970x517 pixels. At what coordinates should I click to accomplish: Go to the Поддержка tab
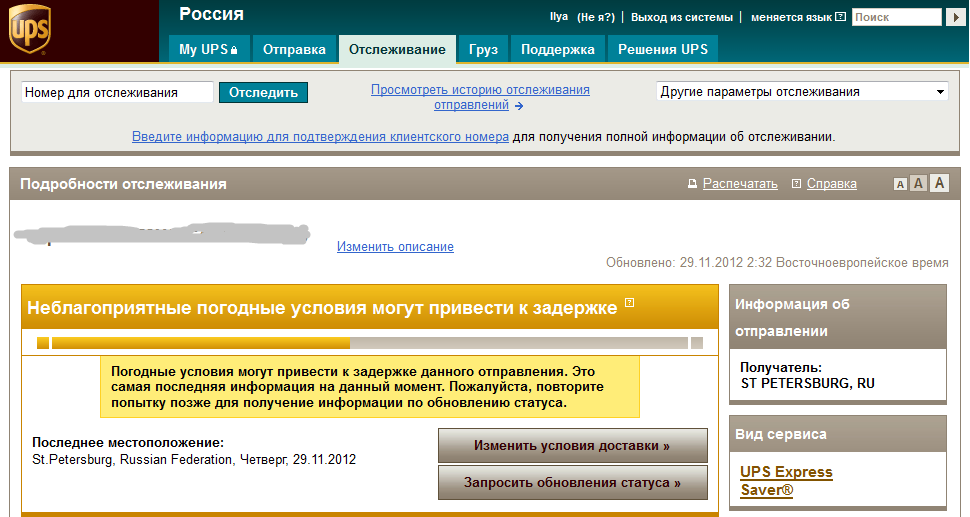click(557, 49)
